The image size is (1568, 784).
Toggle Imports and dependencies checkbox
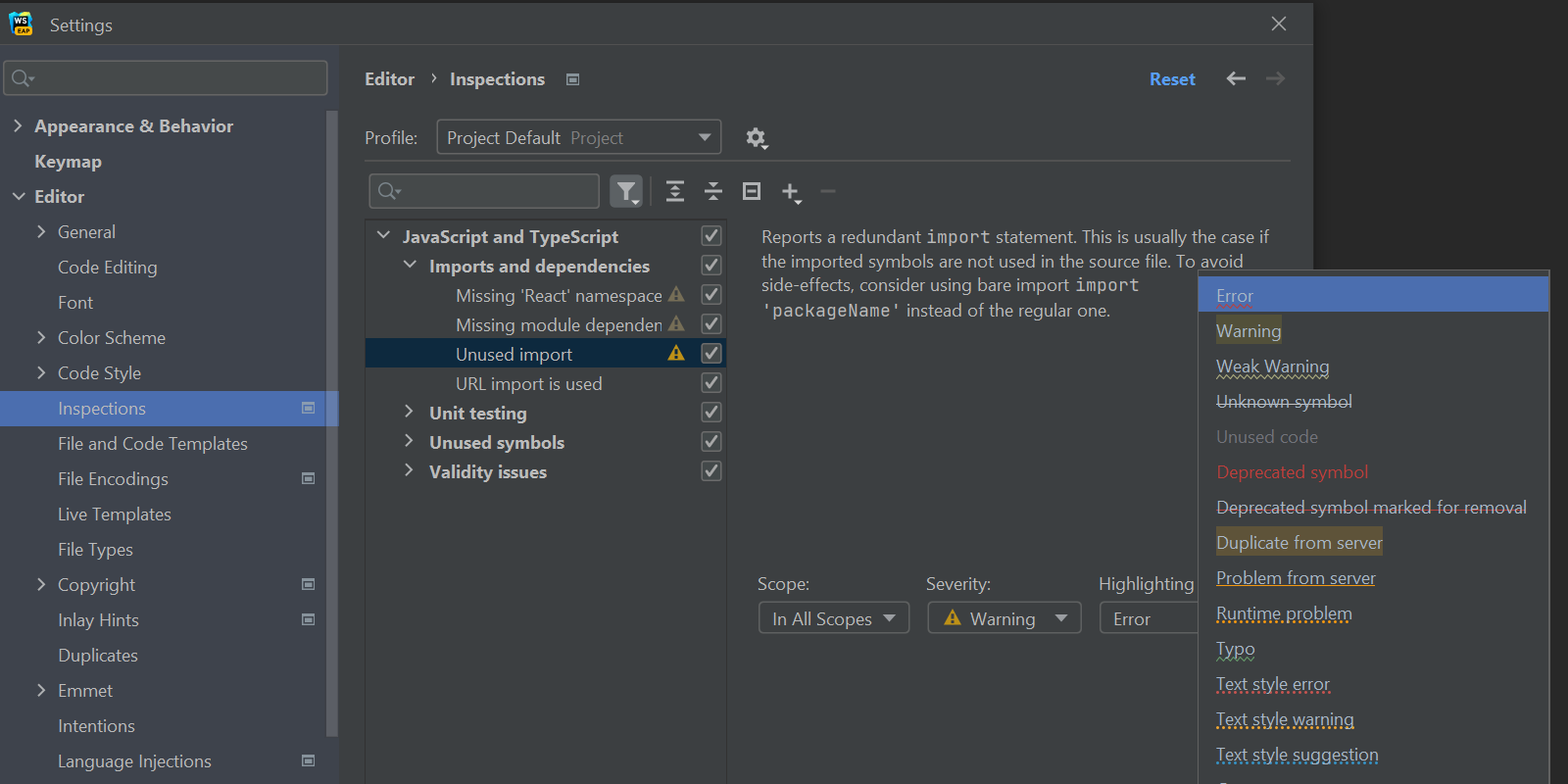(x=711, y=266)
